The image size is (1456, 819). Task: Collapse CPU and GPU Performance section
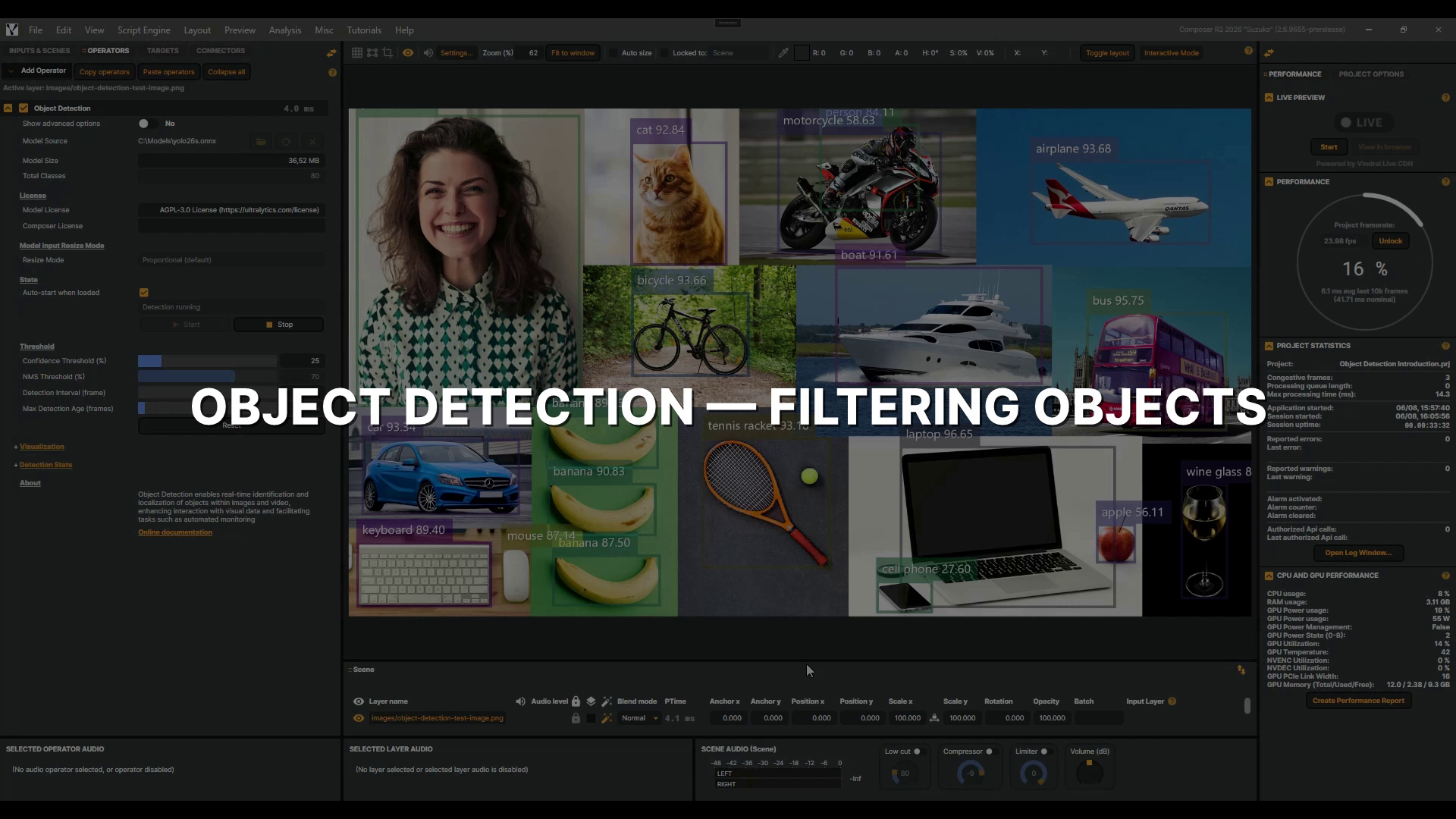(x=1269, y=576)
